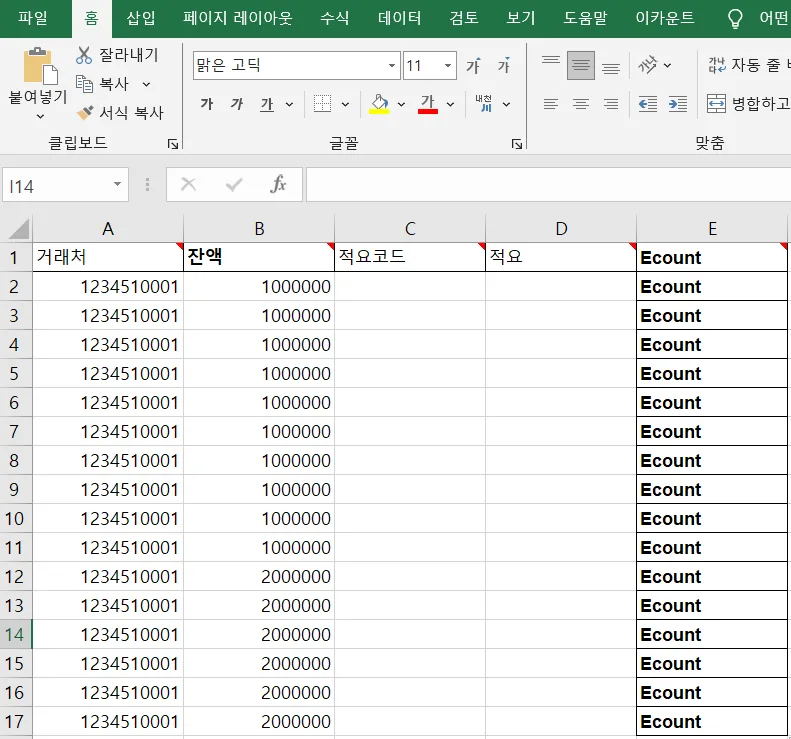Click the confirm checkmark in formula bar
791x739 pixels.
(x=234, y=185)
